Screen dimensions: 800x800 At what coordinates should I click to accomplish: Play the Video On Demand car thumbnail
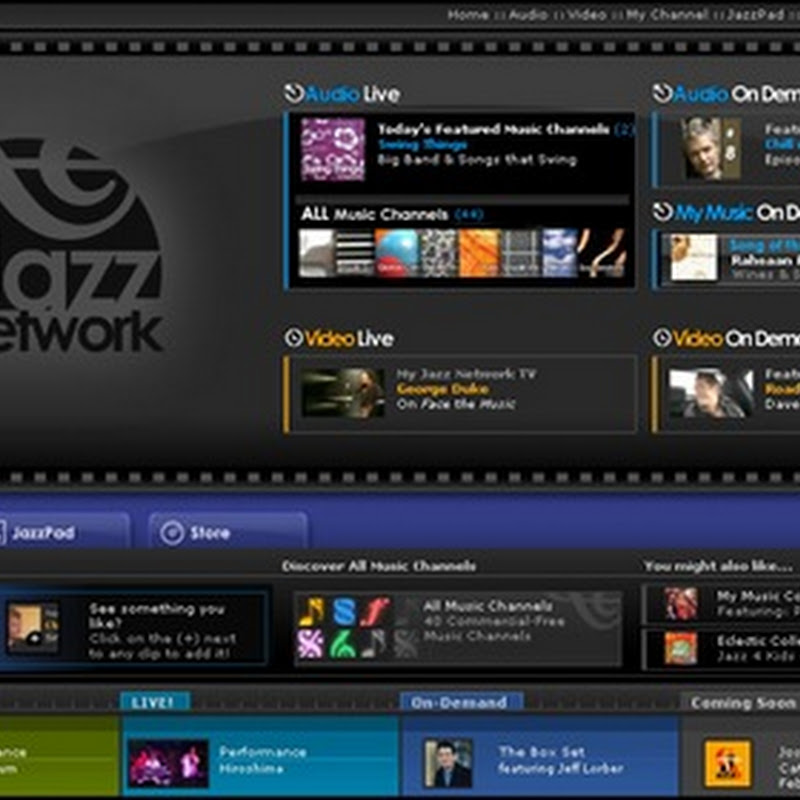[711, 393]
